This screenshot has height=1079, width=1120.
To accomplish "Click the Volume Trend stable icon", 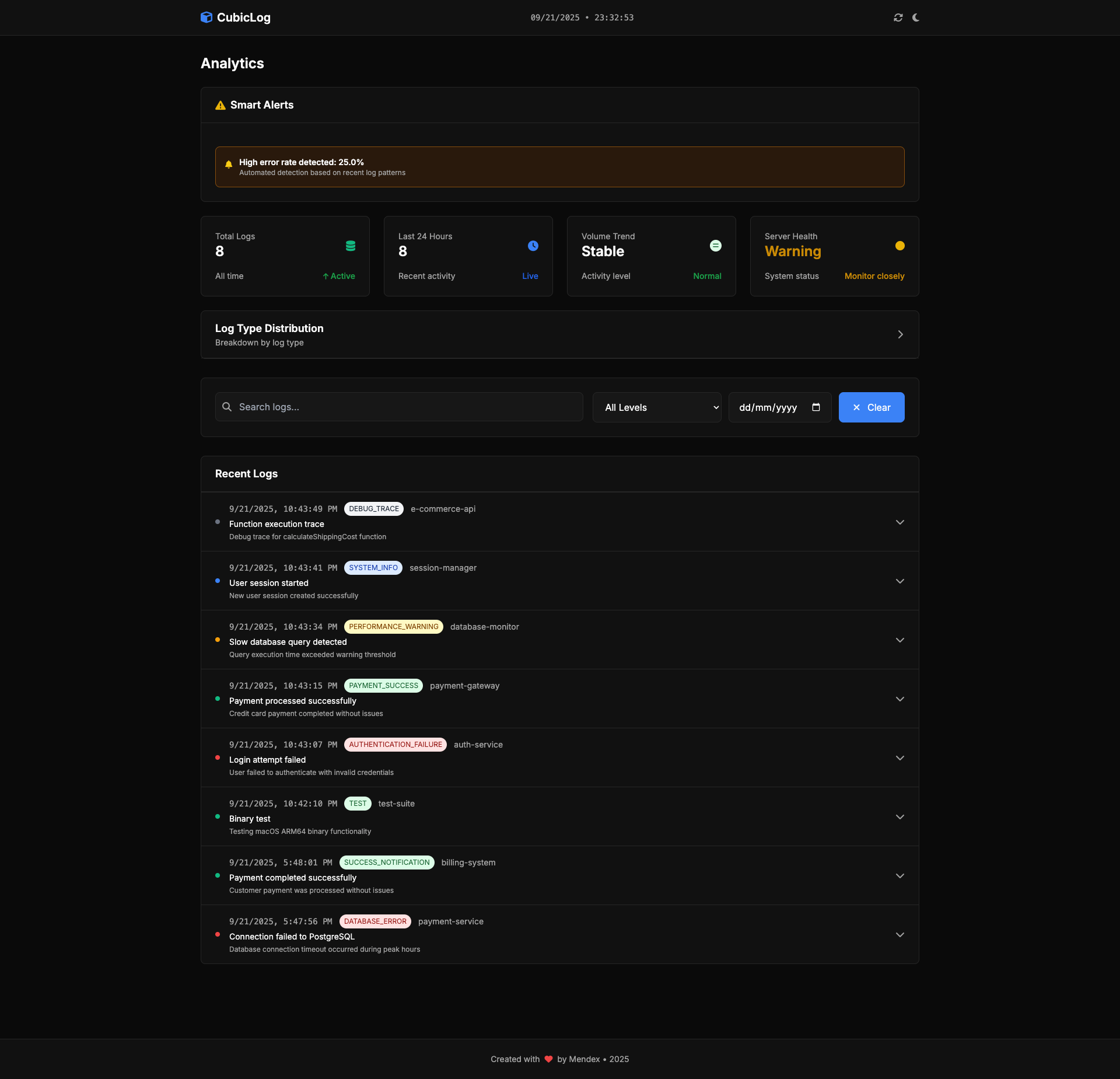I will (715, 246).
